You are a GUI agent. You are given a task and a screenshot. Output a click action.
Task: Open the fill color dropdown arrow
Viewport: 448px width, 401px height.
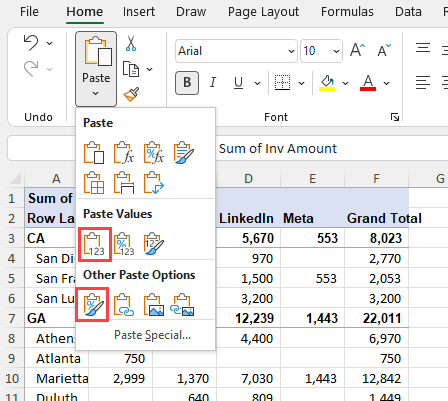345,83
